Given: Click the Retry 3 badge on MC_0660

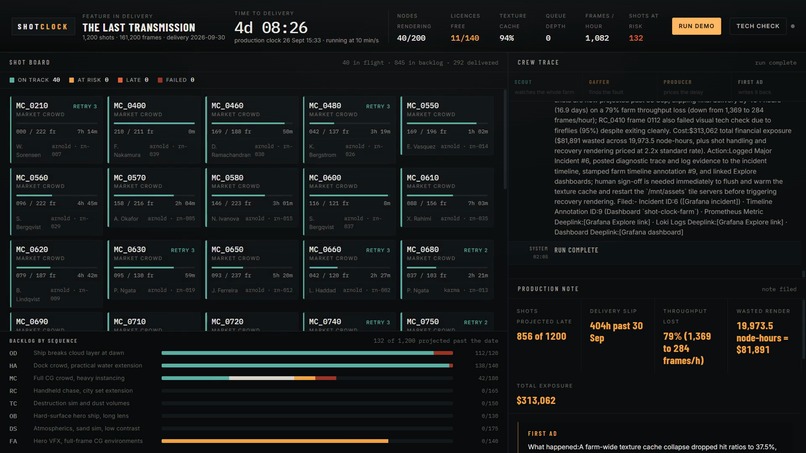Looking at the screenshot, I should [x=378, y=250].
